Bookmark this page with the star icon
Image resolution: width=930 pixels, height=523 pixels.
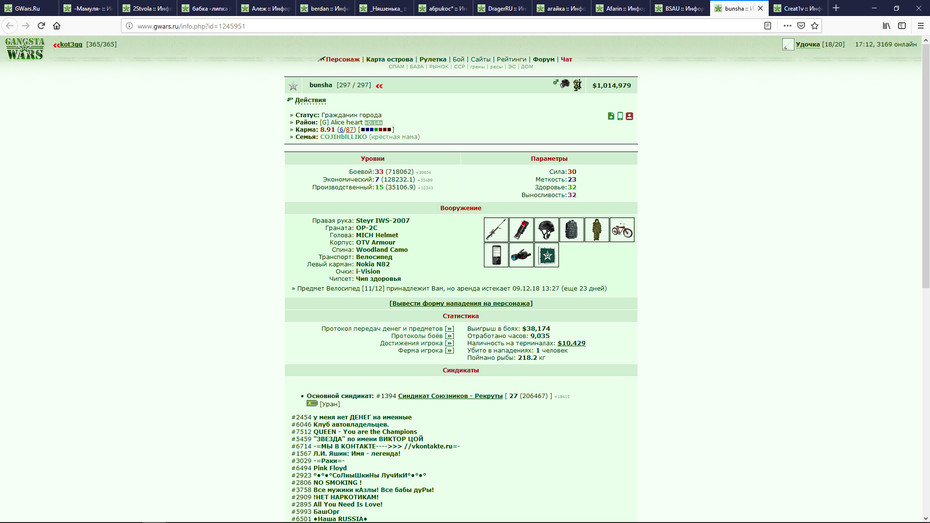[x=814, y=25]
